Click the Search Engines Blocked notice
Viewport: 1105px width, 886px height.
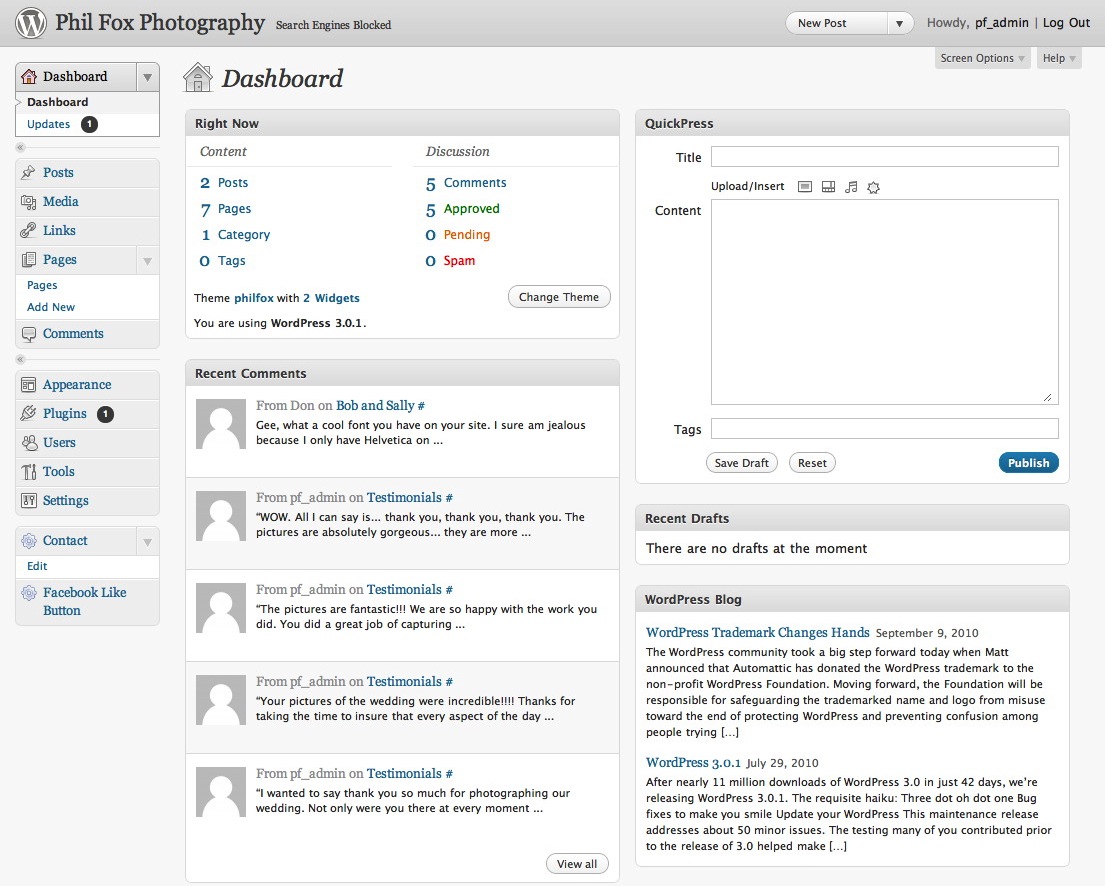(x=333, y=25)
